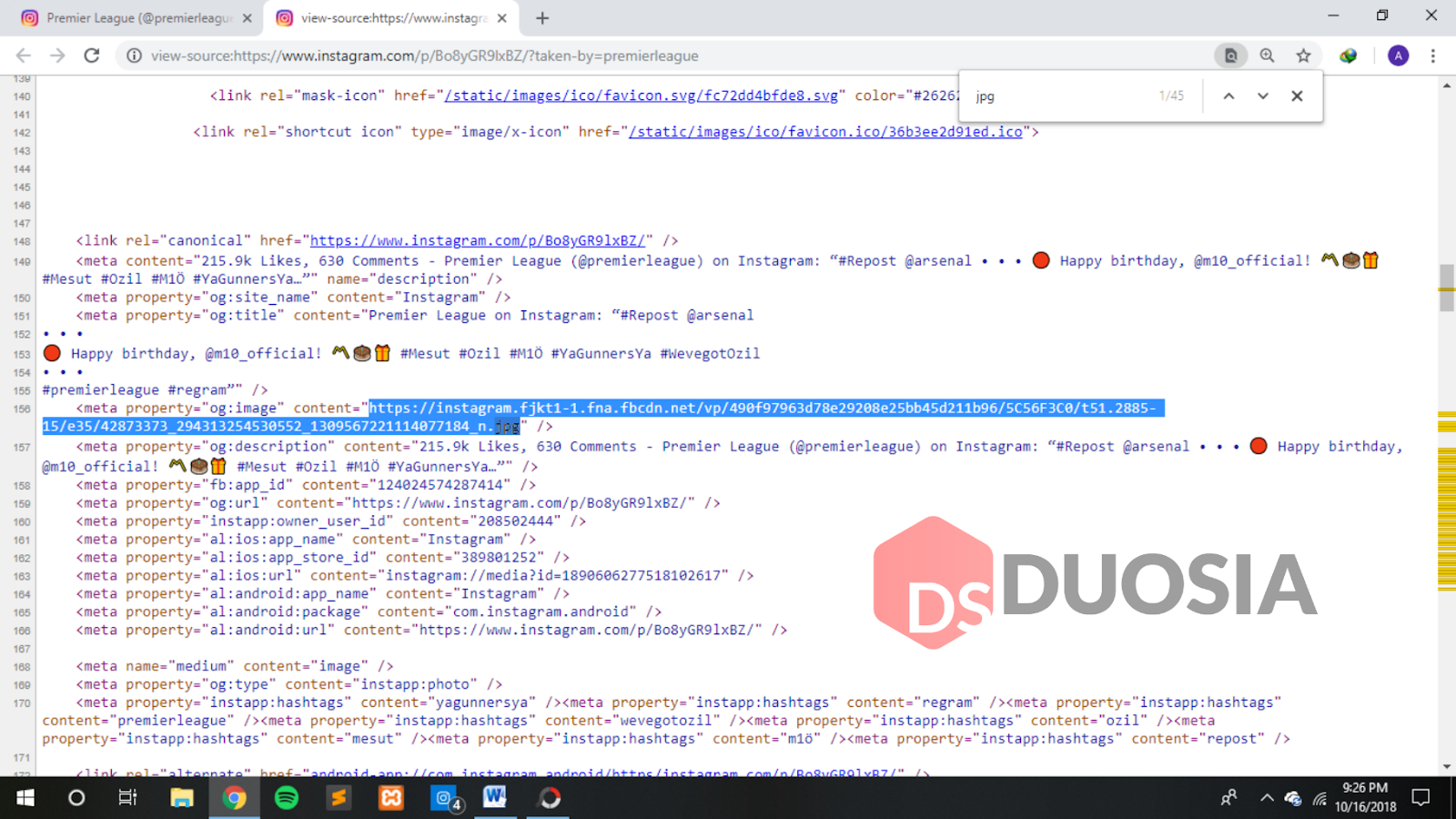
Task: Go forward to next page
Action: click(x=57, y=56)
